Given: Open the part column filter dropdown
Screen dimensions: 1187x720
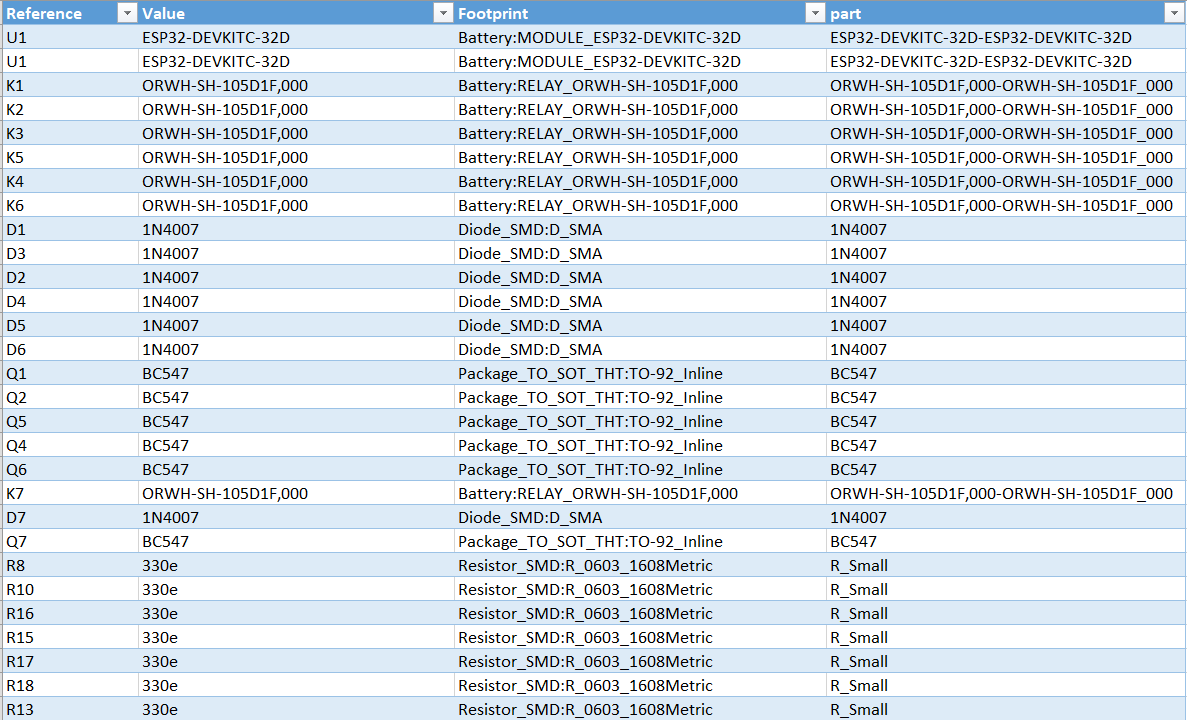Looking at the screenshot, I should coord(1174,13).
